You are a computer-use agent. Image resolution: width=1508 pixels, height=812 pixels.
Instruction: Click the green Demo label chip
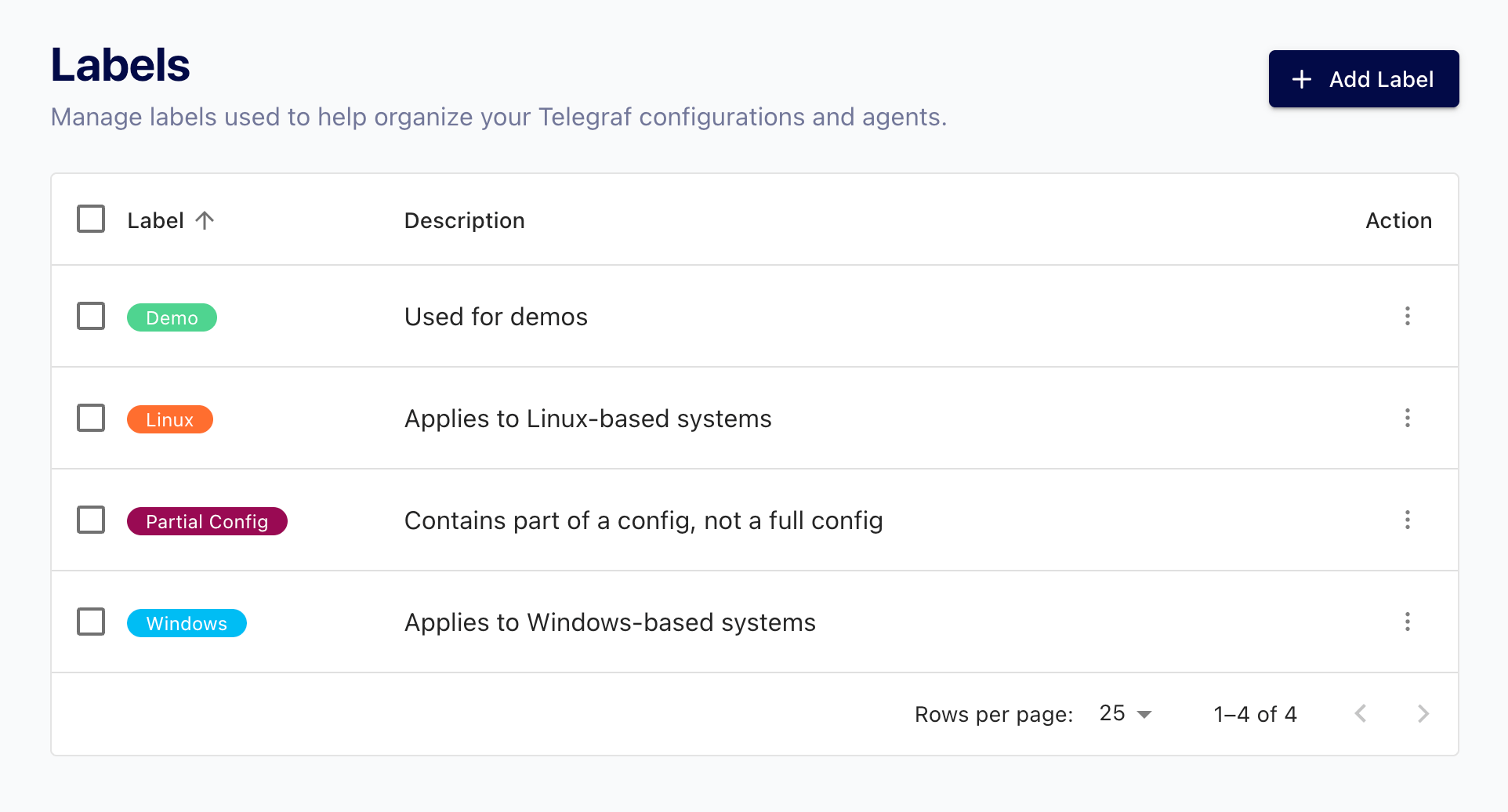(172, 317)
